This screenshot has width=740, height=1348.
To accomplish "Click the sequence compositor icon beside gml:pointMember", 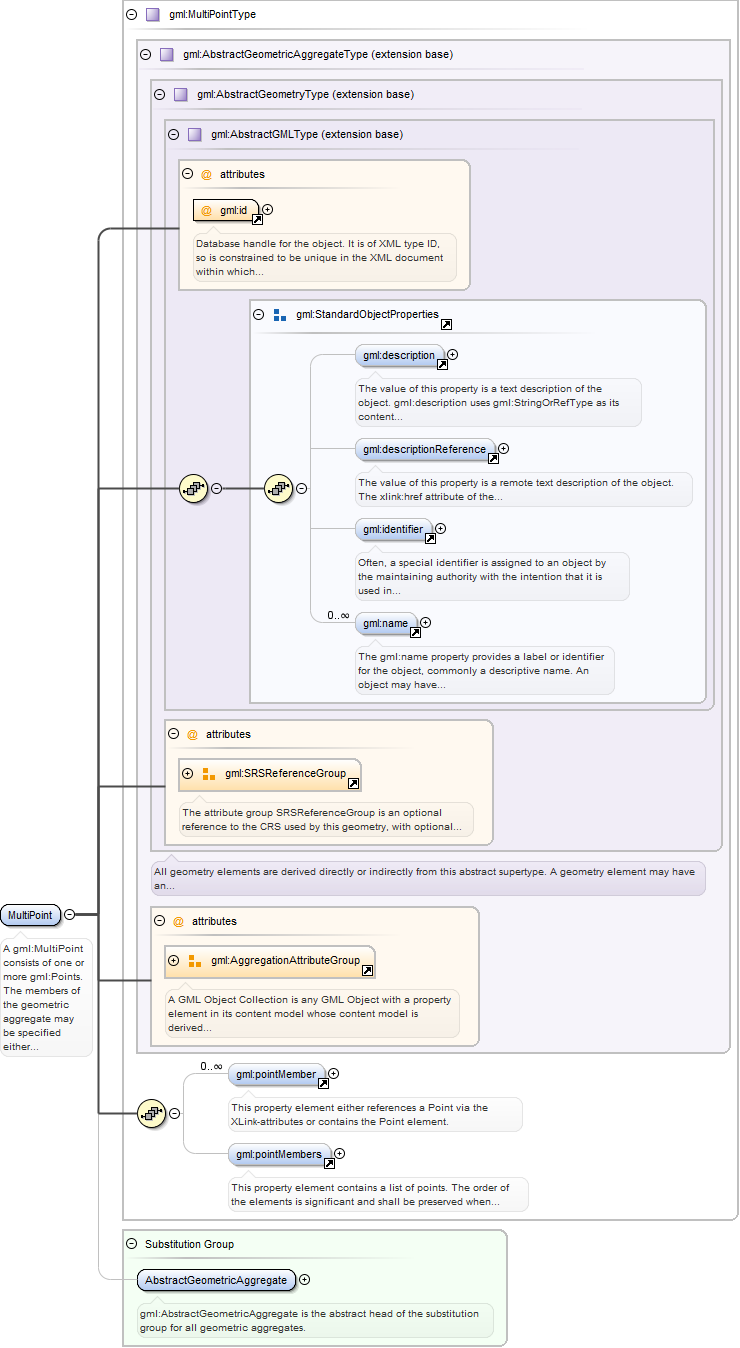I will tap(151, 1113).
